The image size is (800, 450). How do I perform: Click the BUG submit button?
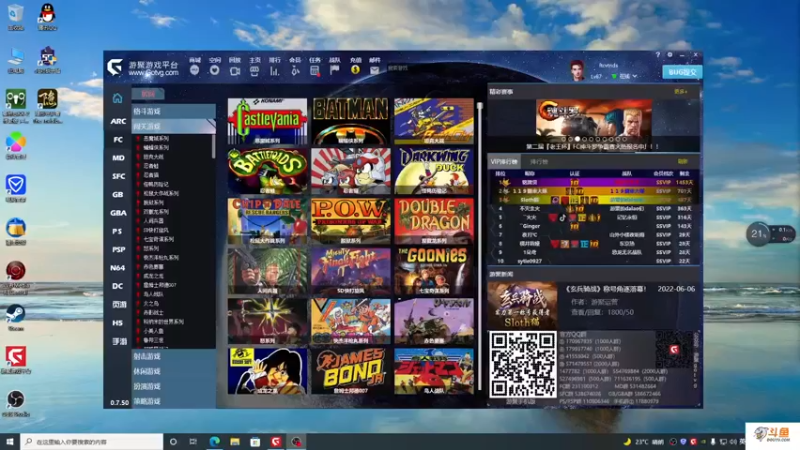682,72
